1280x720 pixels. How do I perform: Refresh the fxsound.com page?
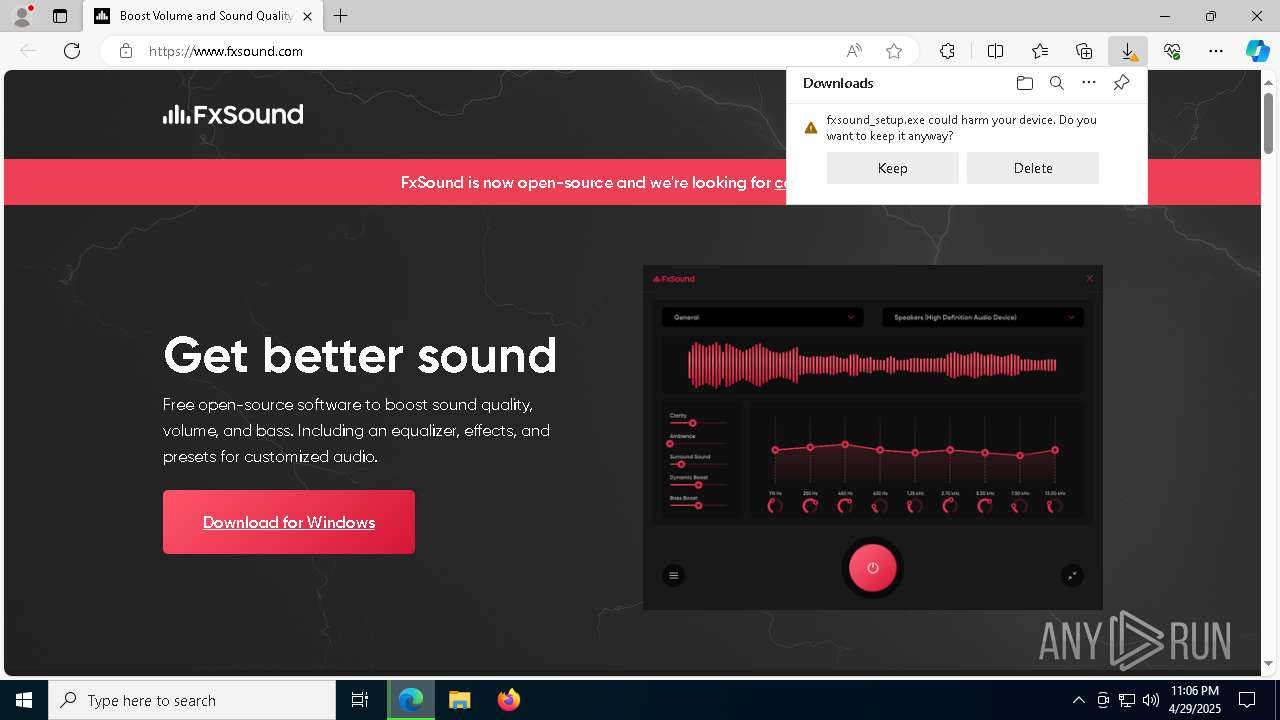72,51
